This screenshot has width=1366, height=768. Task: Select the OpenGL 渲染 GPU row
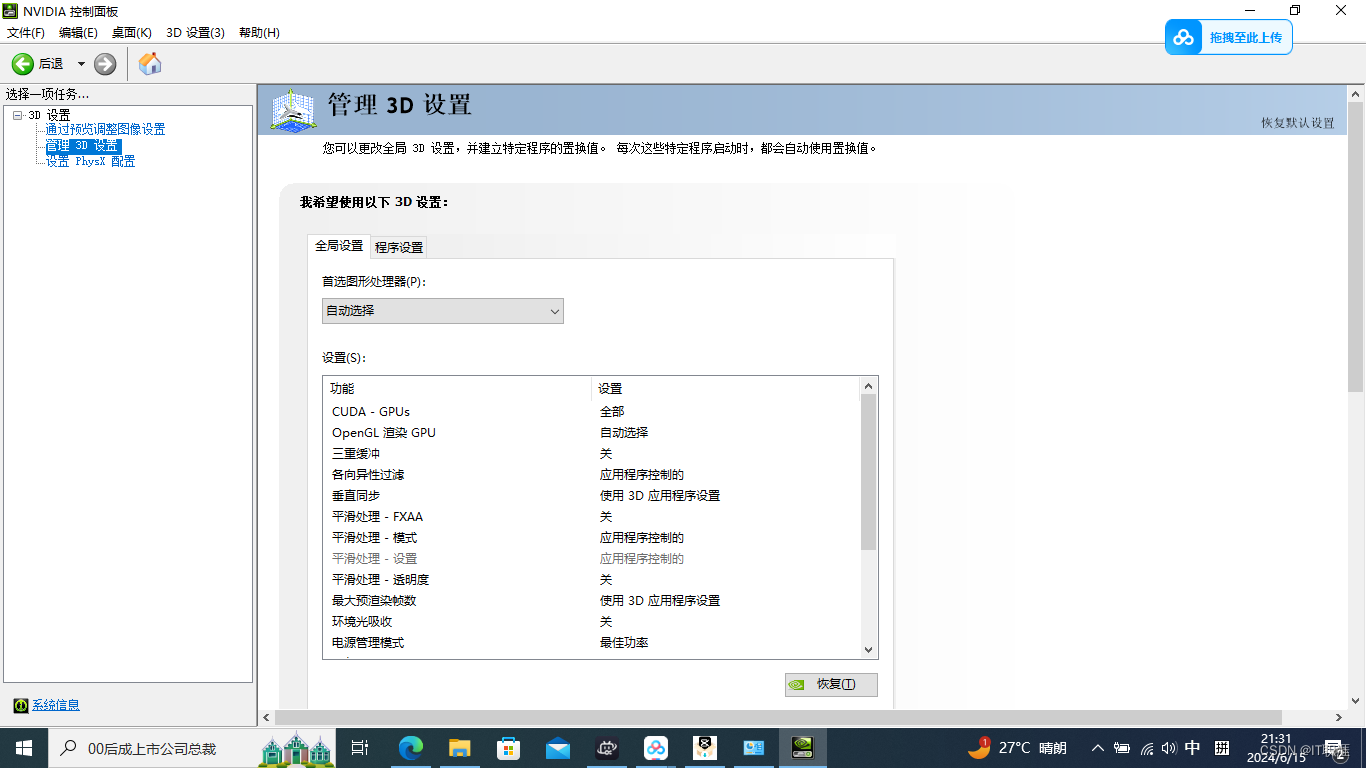[x=590, y=433]
